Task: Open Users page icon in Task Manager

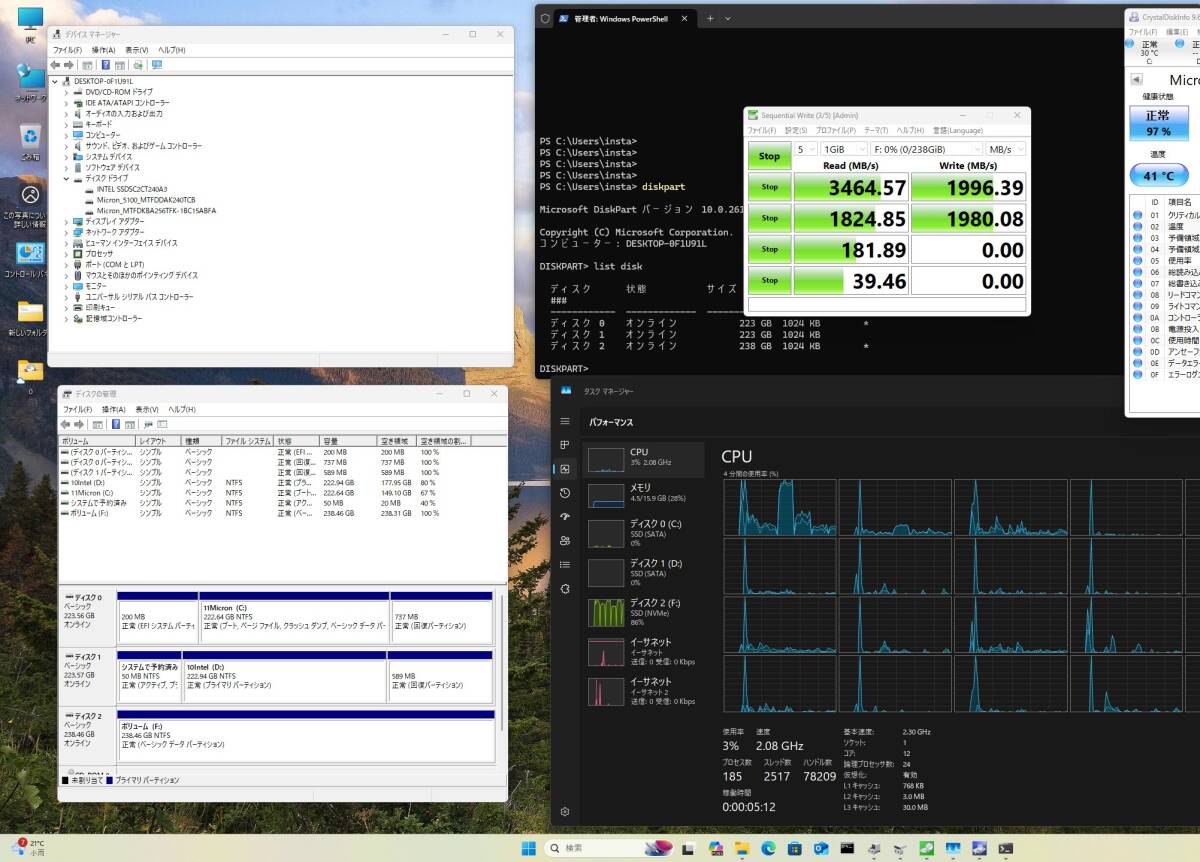Action: pyautogui.click(x=565, y=541)
